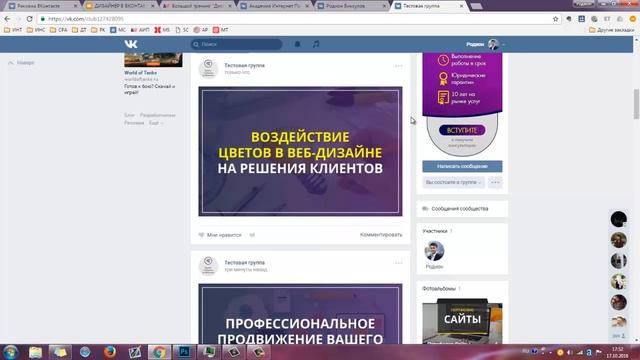The width and height of the screenshot is (640, 360).
Task: Bookmark this page with the star icon
Action: click(x=556, y=19)
